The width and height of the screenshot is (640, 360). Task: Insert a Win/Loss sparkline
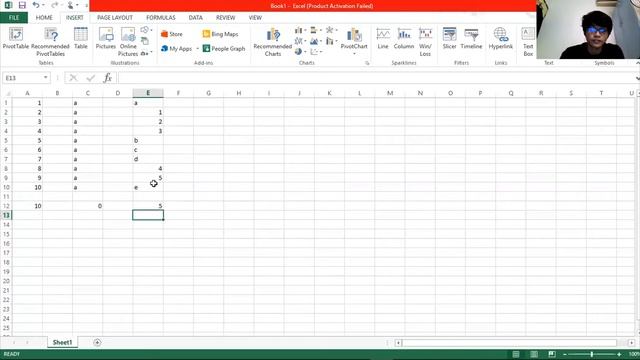point(425,42)
